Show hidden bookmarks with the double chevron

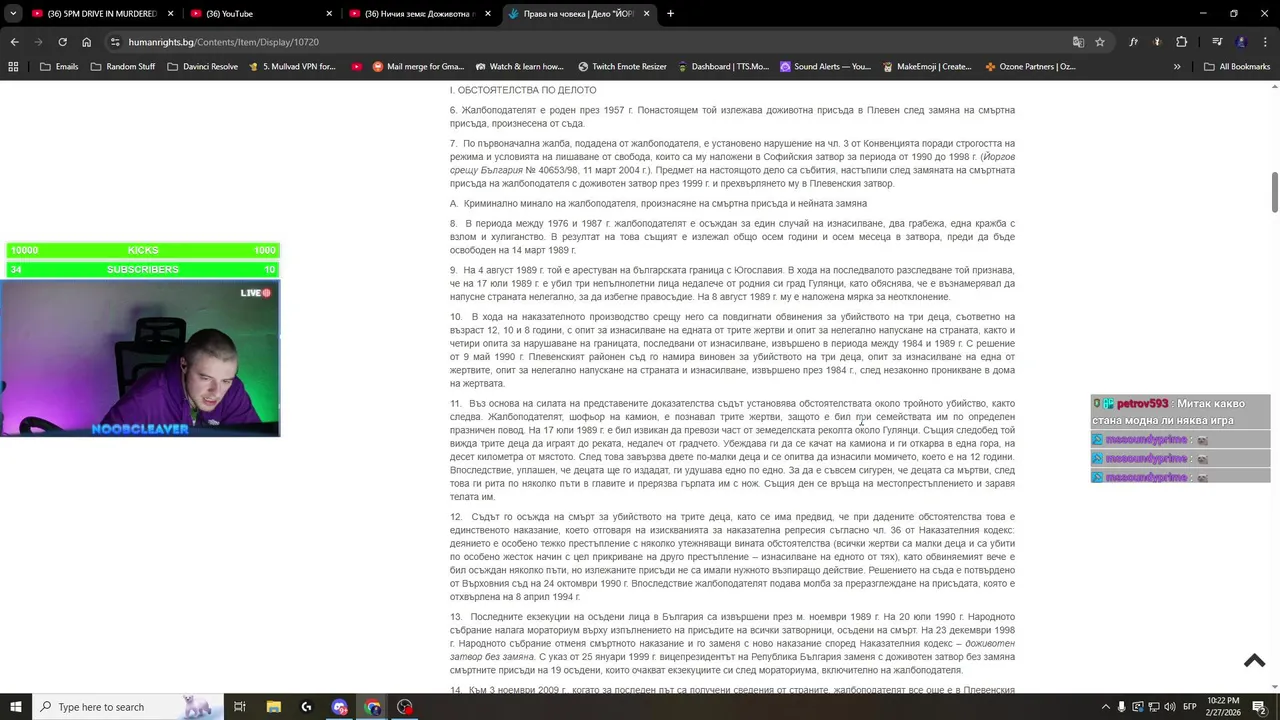pyautogui.click(x=1177, y=67)
